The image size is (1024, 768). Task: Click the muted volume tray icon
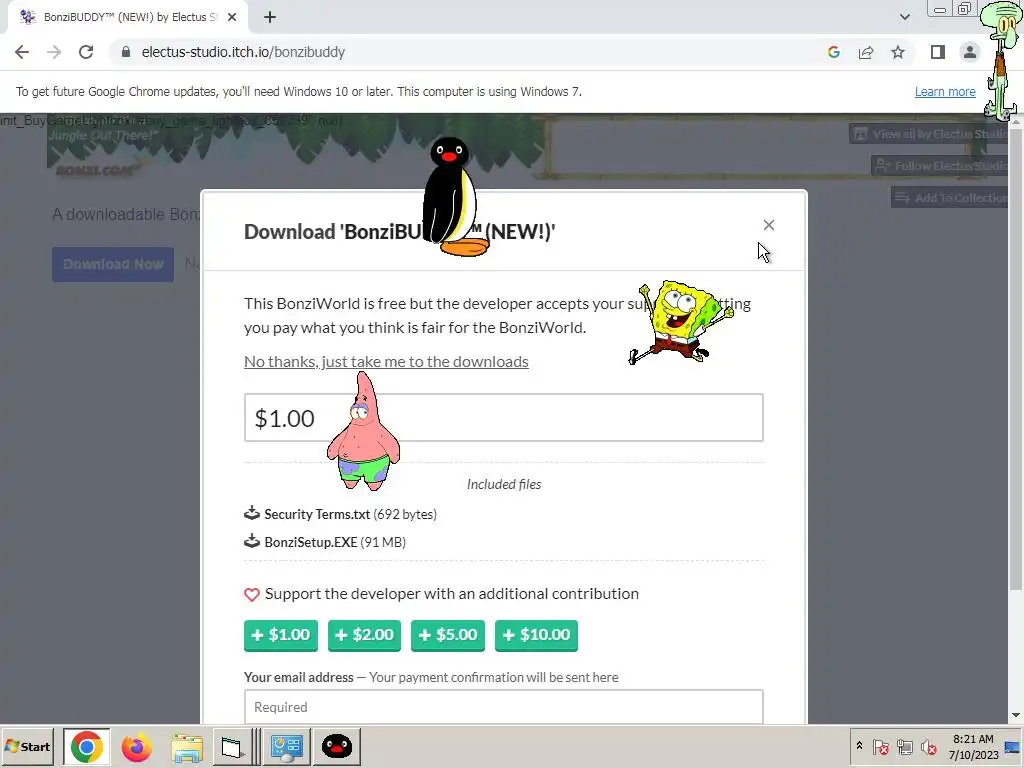929,746
